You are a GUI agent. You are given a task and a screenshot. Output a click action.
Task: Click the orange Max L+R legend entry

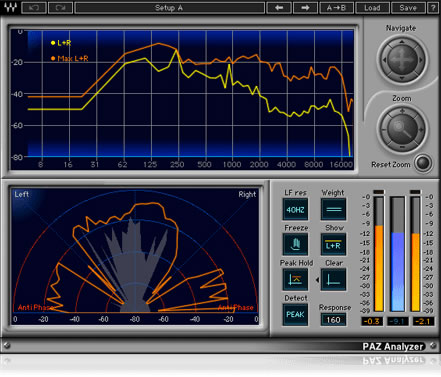point(69,58)
